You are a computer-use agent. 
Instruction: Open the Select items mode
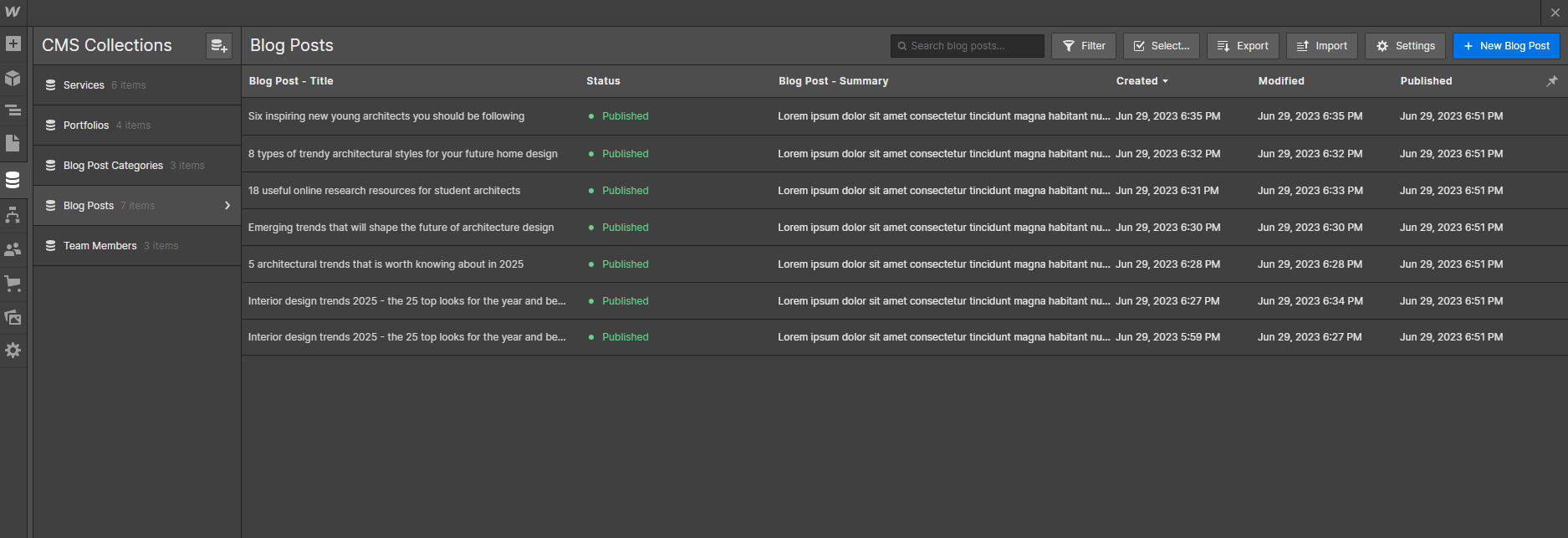1161,46
